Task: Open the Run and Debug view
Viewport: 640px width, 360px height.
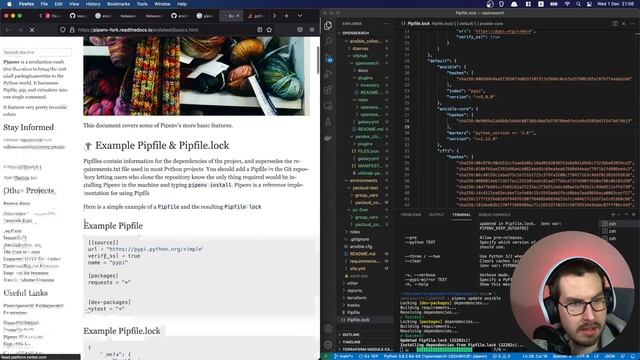Action: [328, 74]
